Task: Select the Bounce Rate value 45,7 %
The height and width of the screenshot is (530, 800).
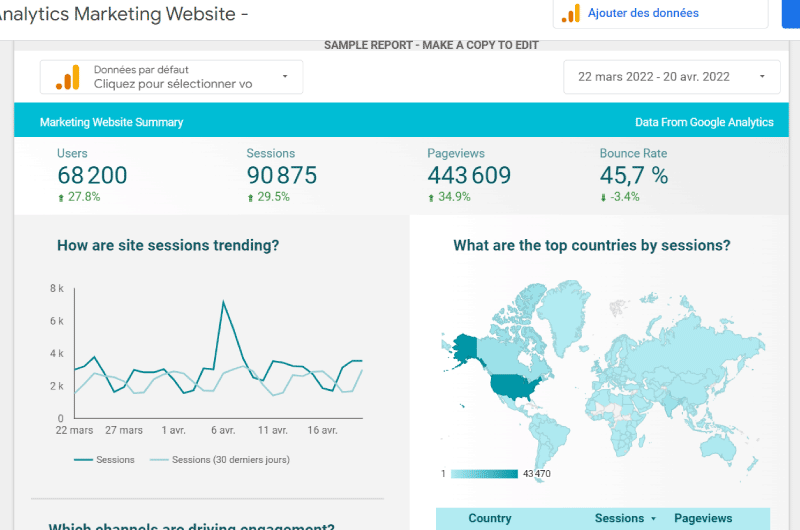Action: click(634, 175)
